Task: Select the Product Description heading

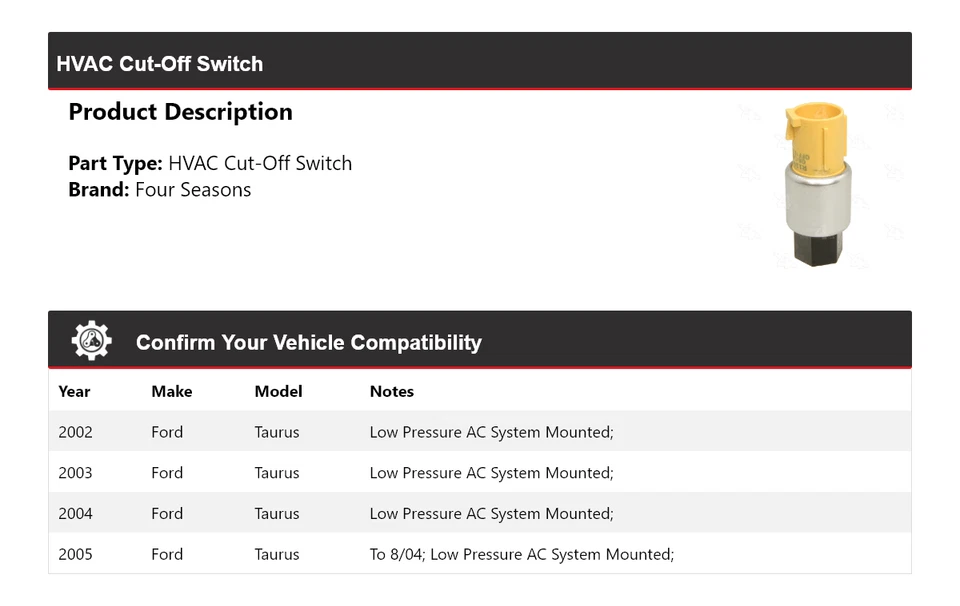Action: pyautogui.click(x=180, y=112)
